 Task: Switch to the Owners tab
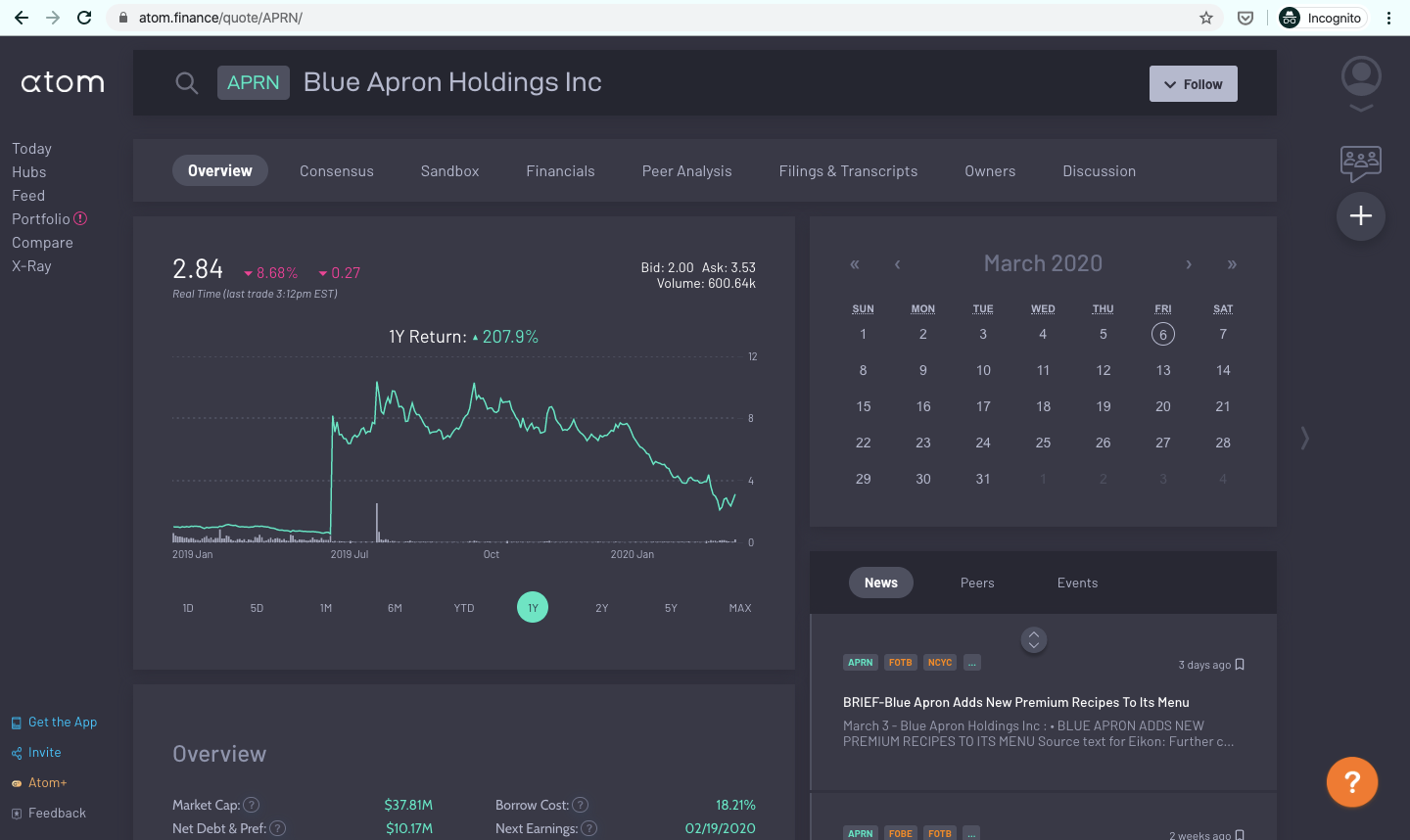(x=990, y=171)
